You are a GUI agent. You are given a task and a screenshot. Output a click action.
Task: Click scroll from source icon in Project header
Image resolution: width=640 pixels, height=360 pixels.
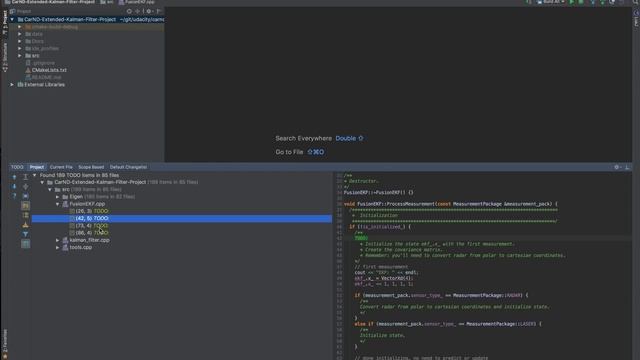tap(129, 11)
